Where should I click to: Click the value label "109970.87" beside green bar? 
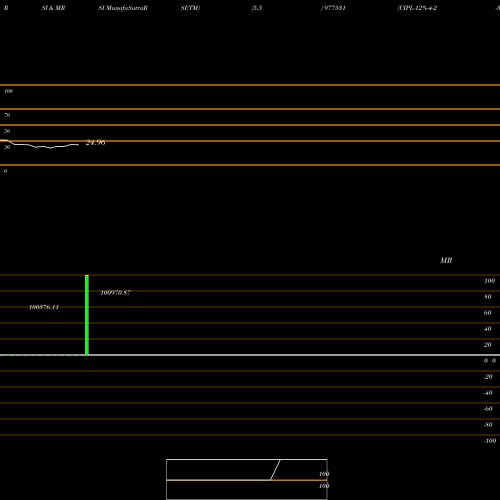(x=116, y=293)
